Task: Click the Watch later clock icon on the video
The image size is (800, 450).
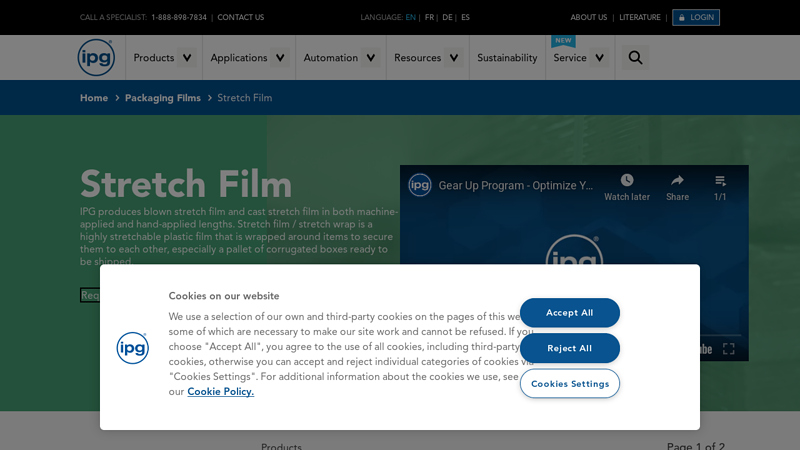Action: [627, 180]
